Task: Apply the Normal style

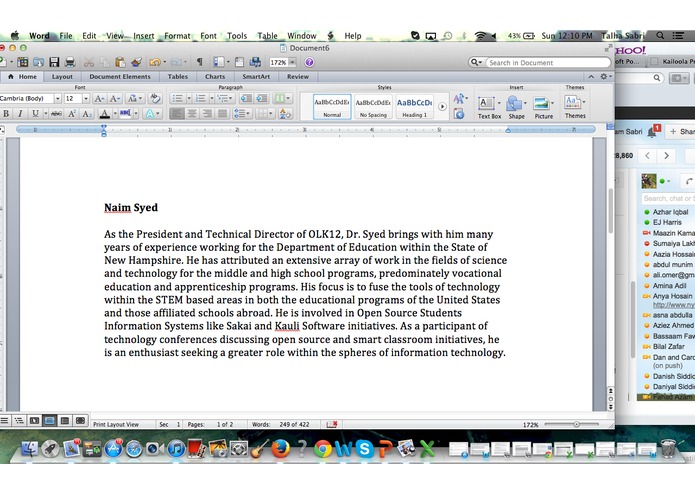Action: pos(332,107)
